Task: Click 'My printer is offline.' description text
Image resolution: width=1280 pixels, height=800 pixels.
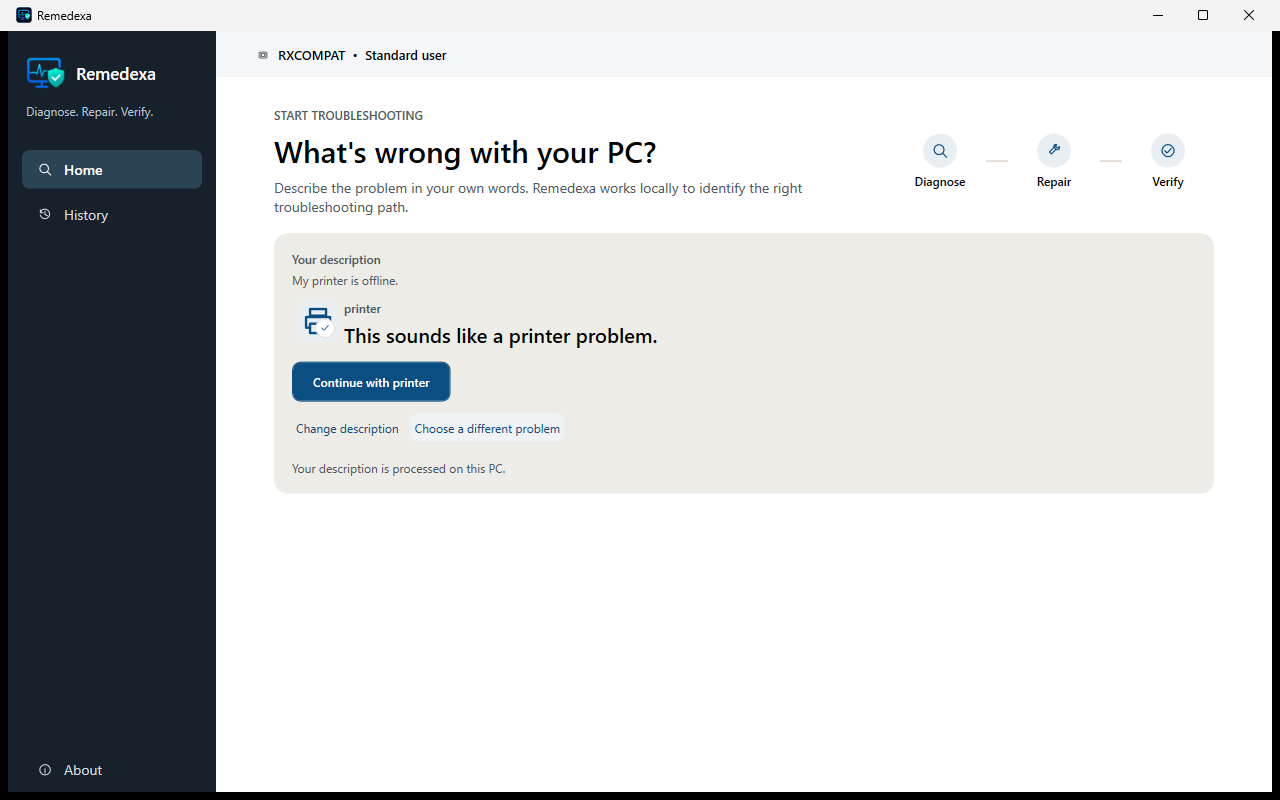Action: 345,281
